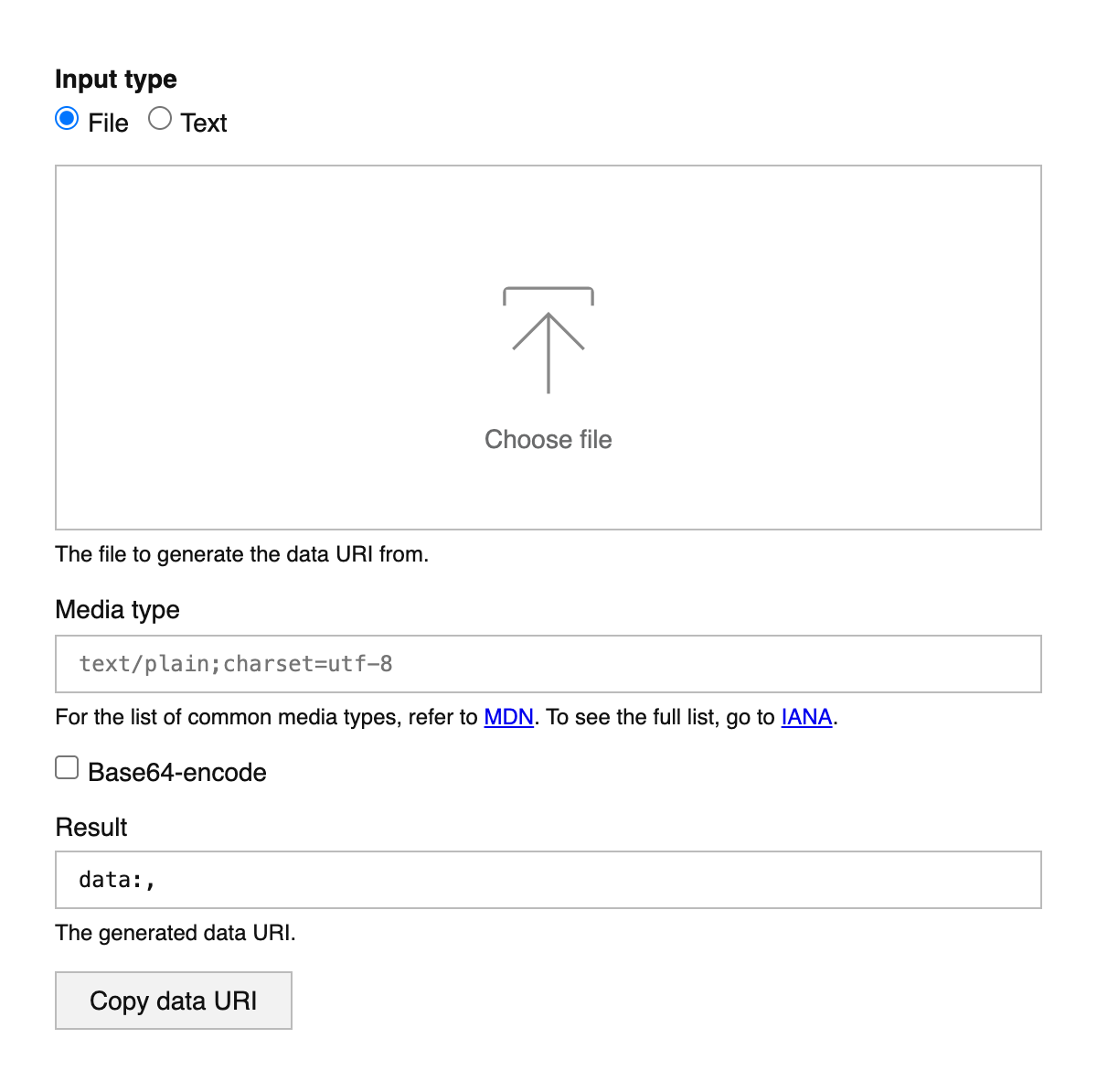Open the MDN media types link

click(508, 717)
